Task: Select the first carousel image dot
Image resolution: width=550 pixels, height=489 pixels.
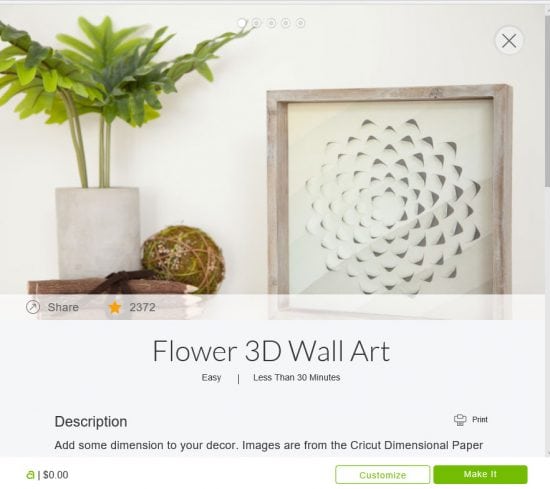Action: coord(242,23)
